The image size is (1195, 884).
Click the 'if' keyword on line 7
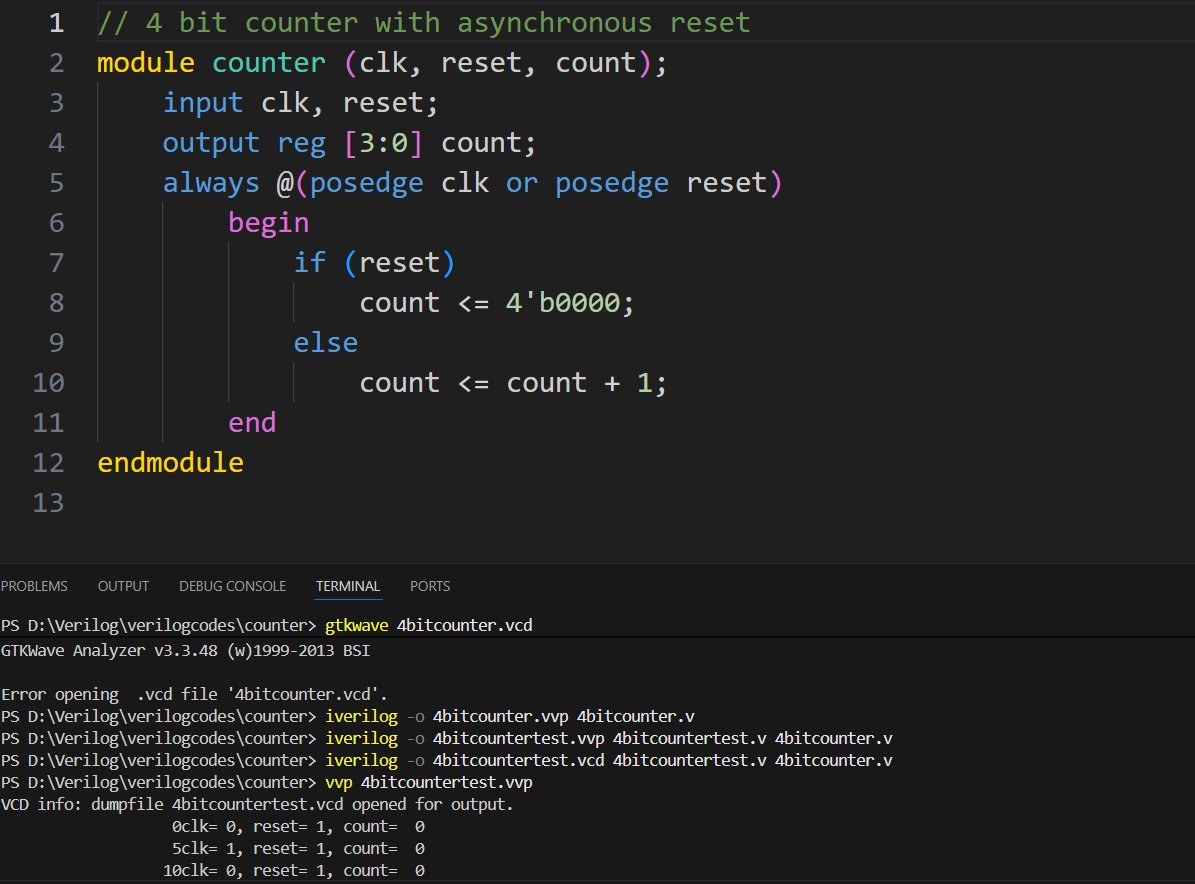tap(309, 263)
